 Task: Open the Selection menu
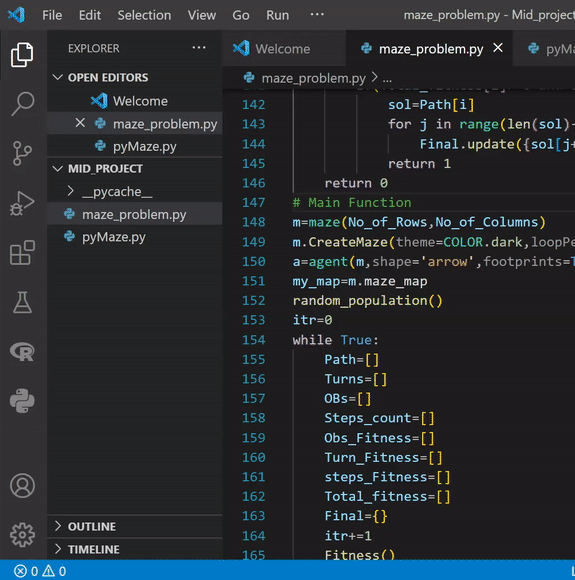pos(144,15)
